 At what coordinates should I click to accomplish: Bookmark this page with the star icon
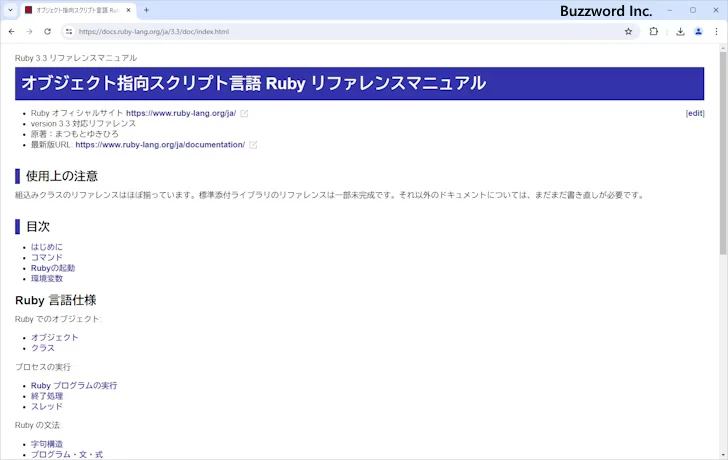coord(628,32)
